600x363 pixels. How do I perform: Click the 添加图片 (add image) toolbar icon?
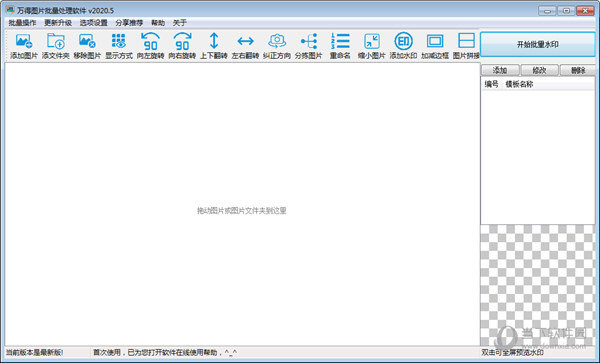24,46
